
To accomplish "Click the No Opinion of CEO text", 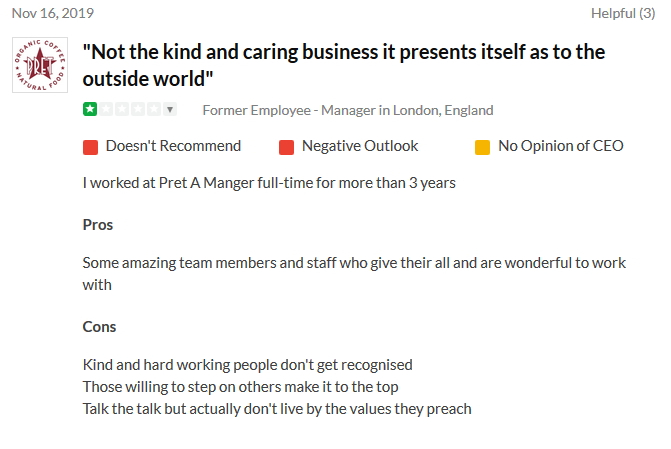I will coord(560,146).
